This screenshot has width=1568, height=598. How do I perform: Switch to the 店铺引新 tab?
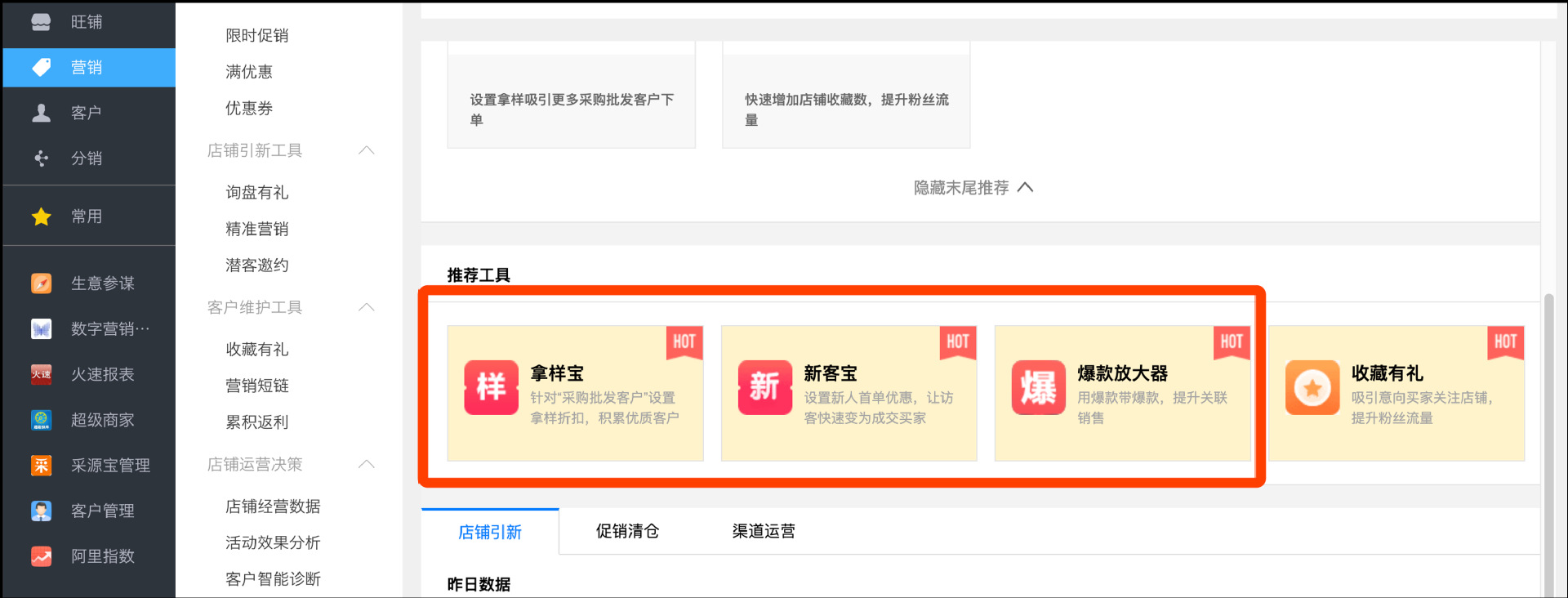pos(490,532)
